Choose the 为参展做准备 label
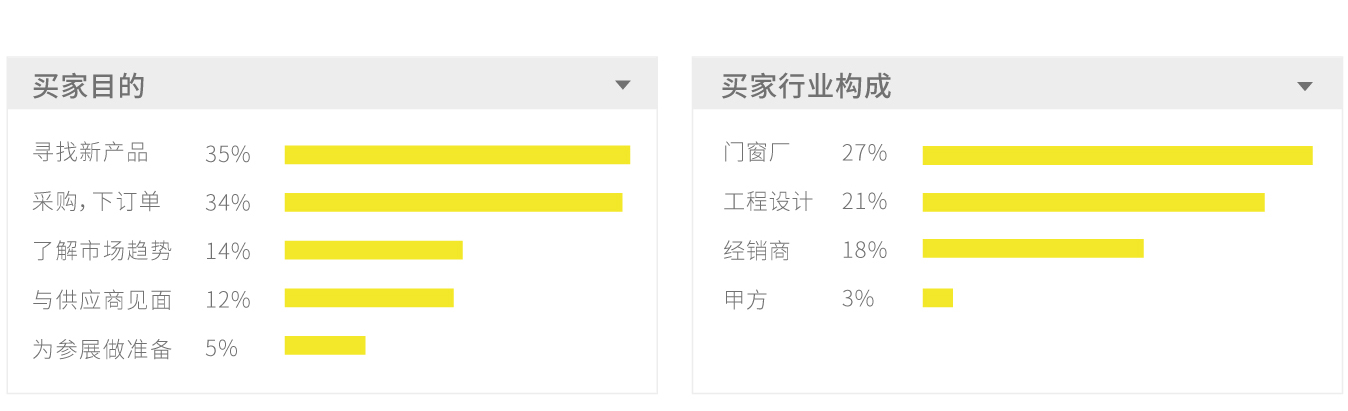Screen dimensions: 1348x411 102,348
